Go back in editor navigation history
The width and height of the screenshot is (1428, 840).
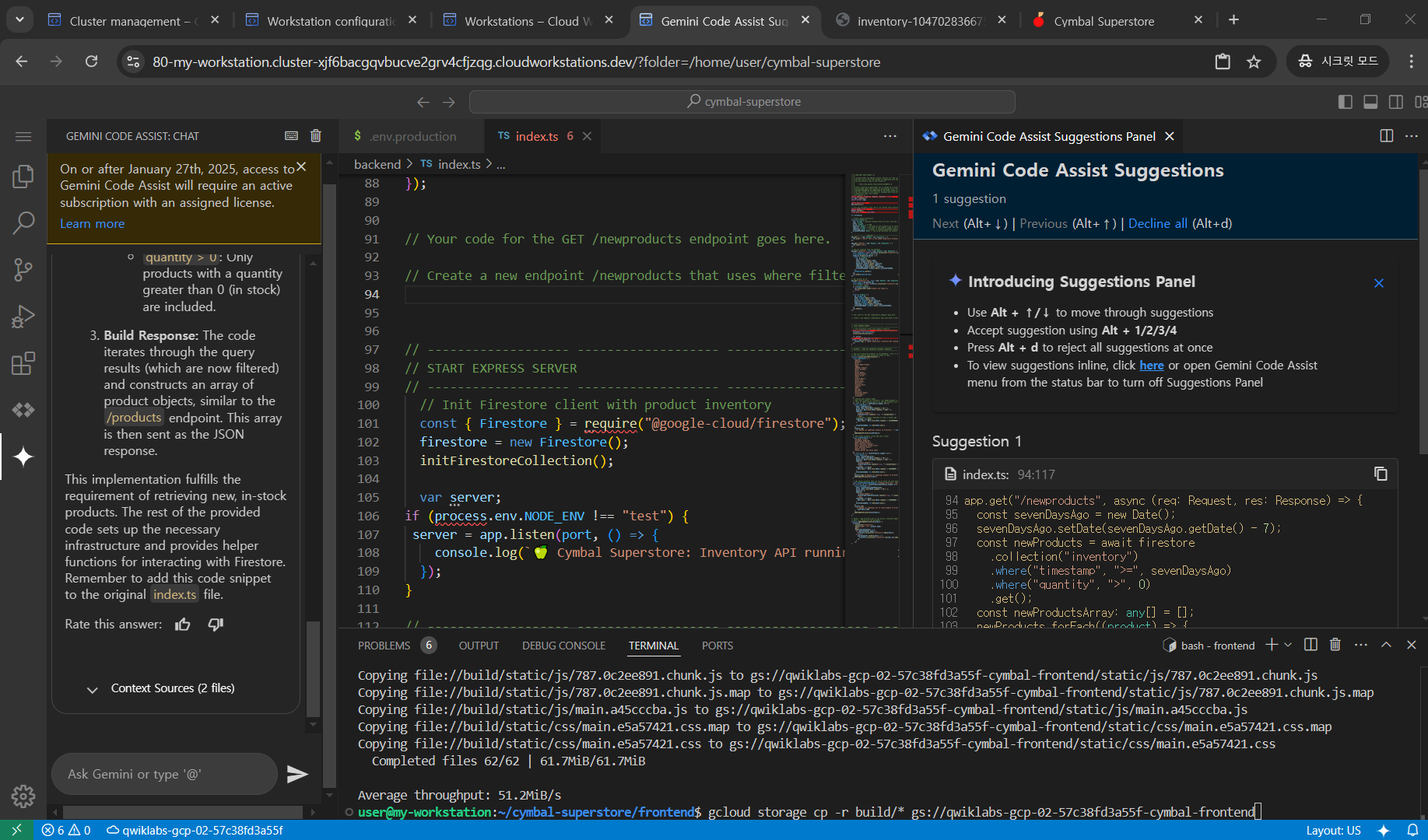click(423, 102)
